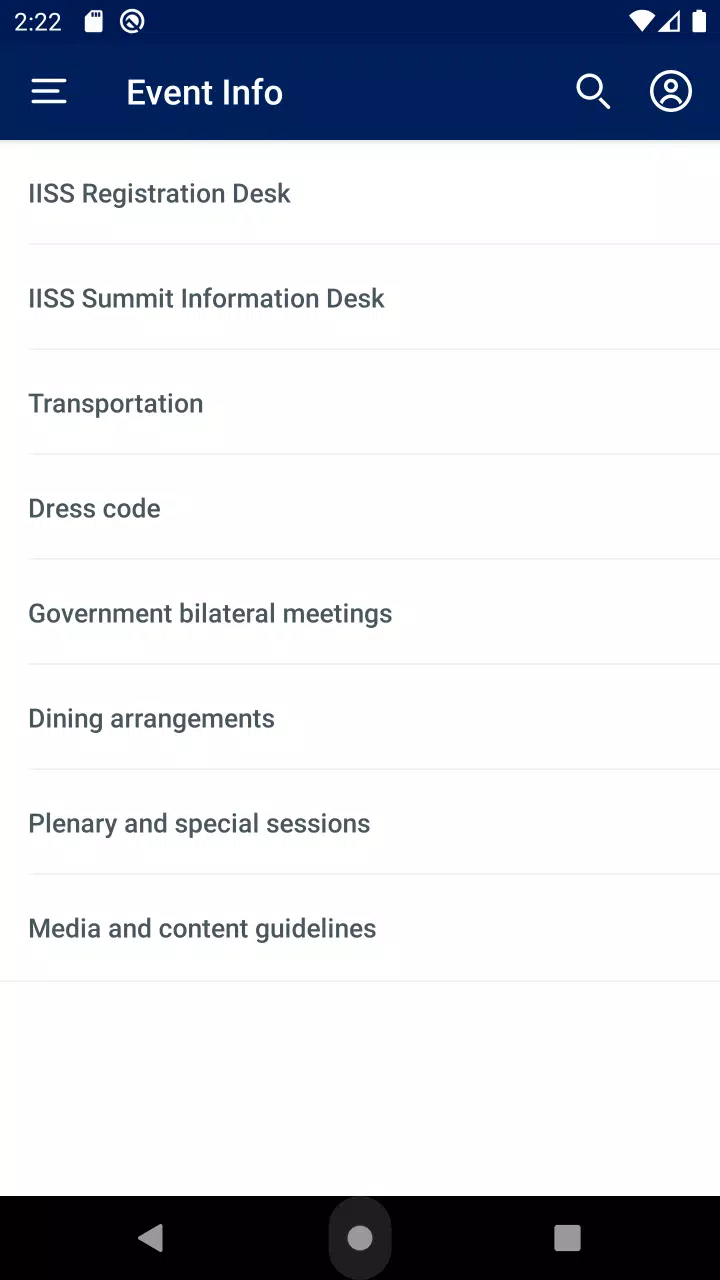This screenshot has width=720, height=1280.
Task: Tap the Wi-Fi status bar icon
Action: click(x=642, y=22)
